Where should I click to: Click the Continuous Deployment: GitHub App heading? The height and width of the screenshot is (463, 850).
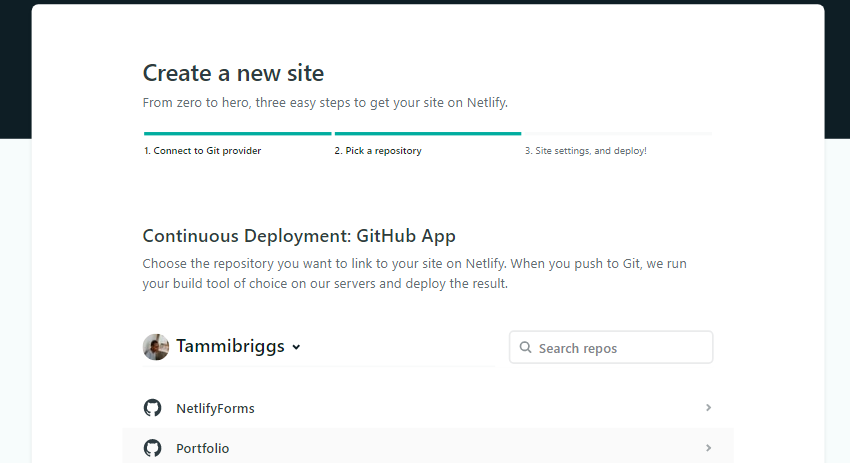[299, 236]
